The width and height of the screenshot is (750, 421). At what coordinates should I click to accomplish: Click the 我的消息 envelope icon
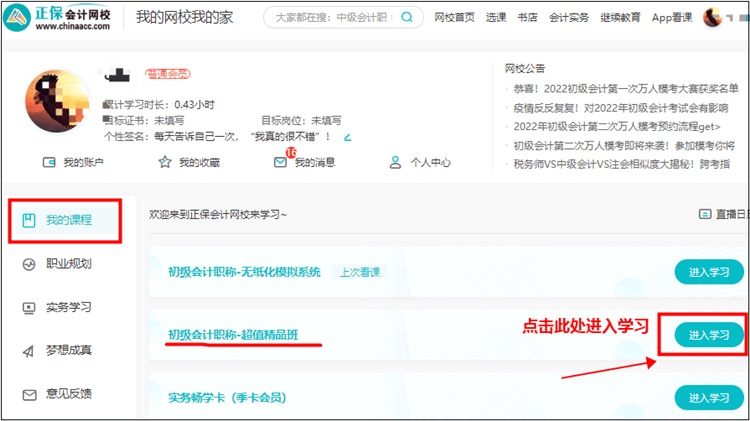click(280, 163)
